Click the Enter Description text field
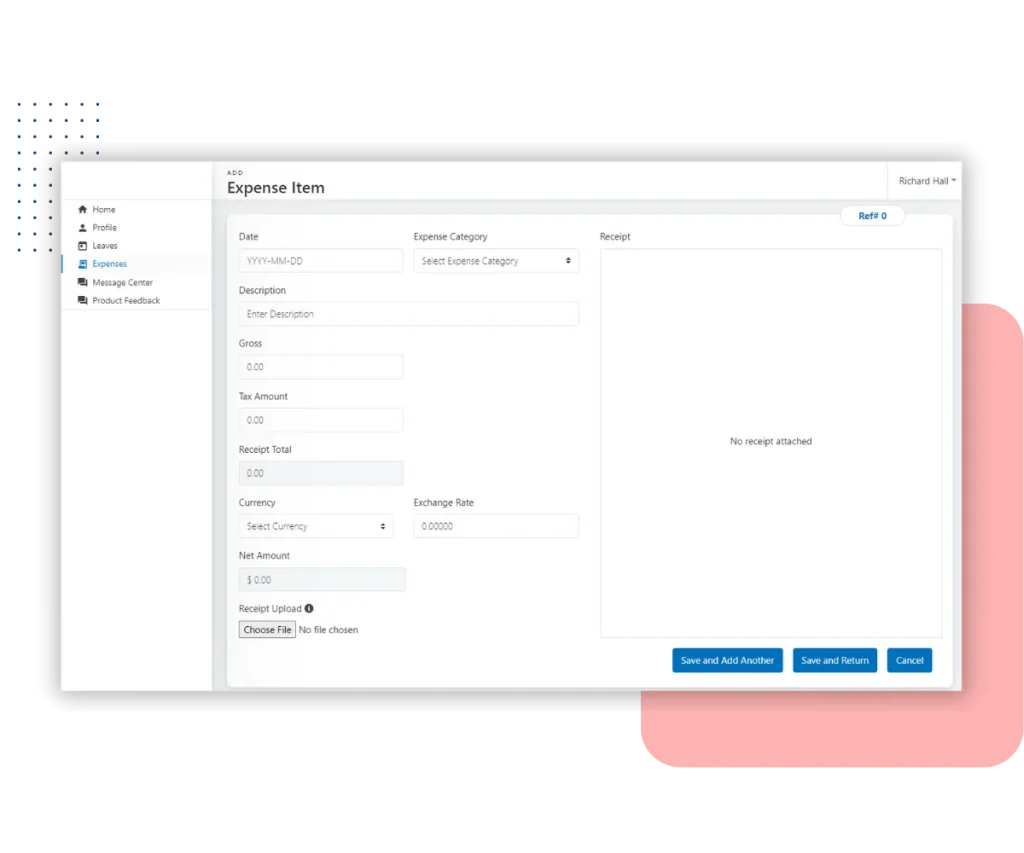 (408, 314)
